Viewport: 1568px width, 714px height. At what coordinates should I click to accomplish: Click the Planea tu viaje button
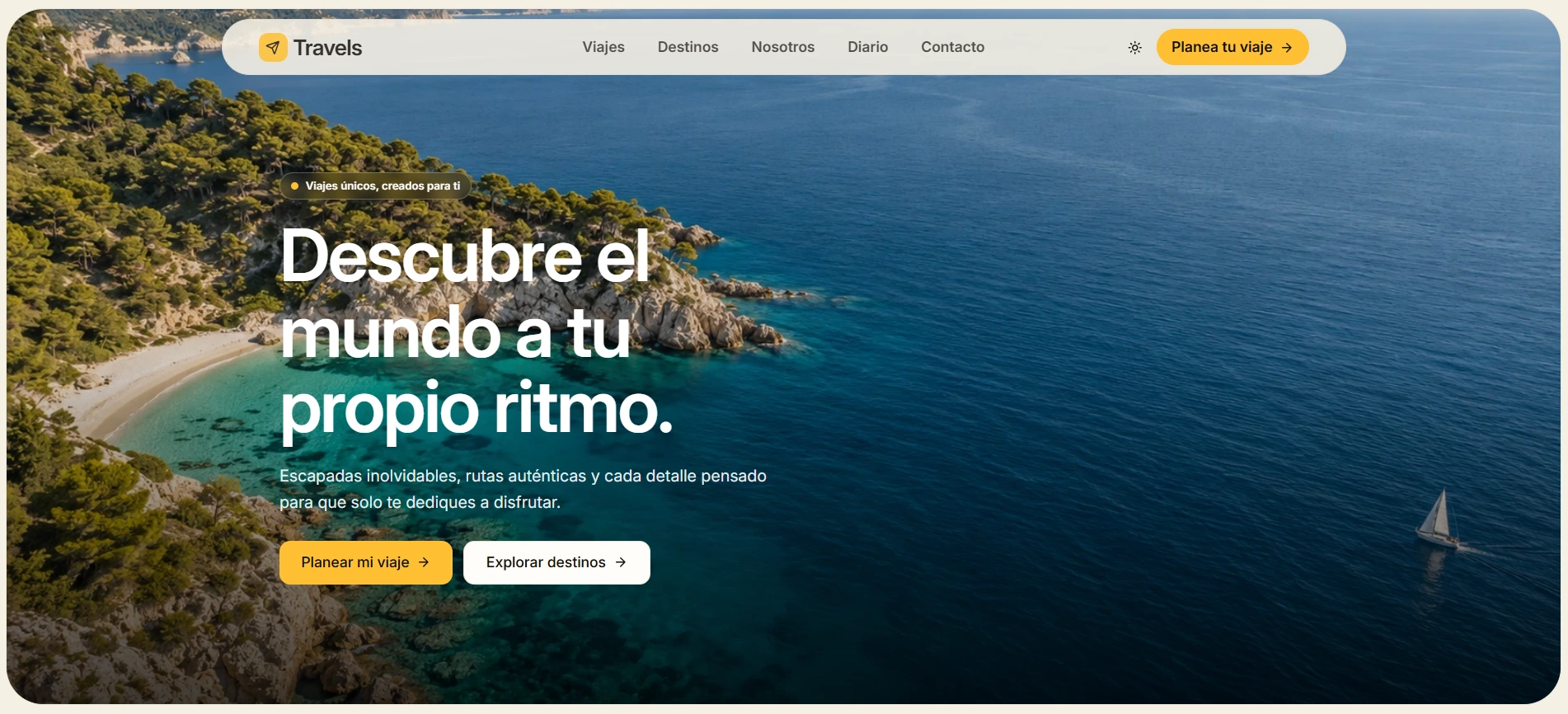1232,47
